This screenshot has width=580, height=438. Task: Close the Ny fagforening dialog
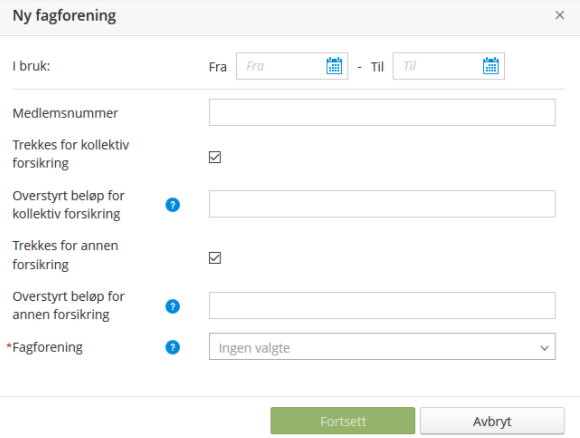pos(559,15)
